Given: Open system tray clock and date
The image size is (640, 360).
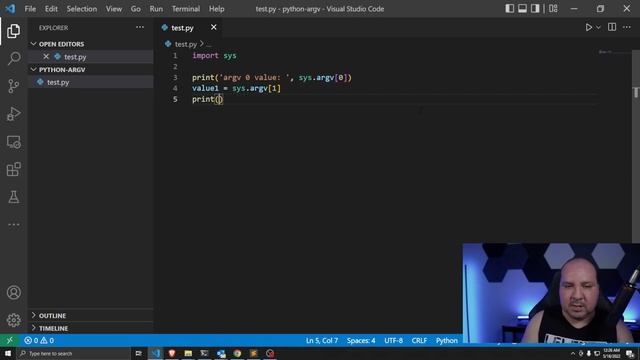Looking at the screenshot, I should click(x=611, y=353).
